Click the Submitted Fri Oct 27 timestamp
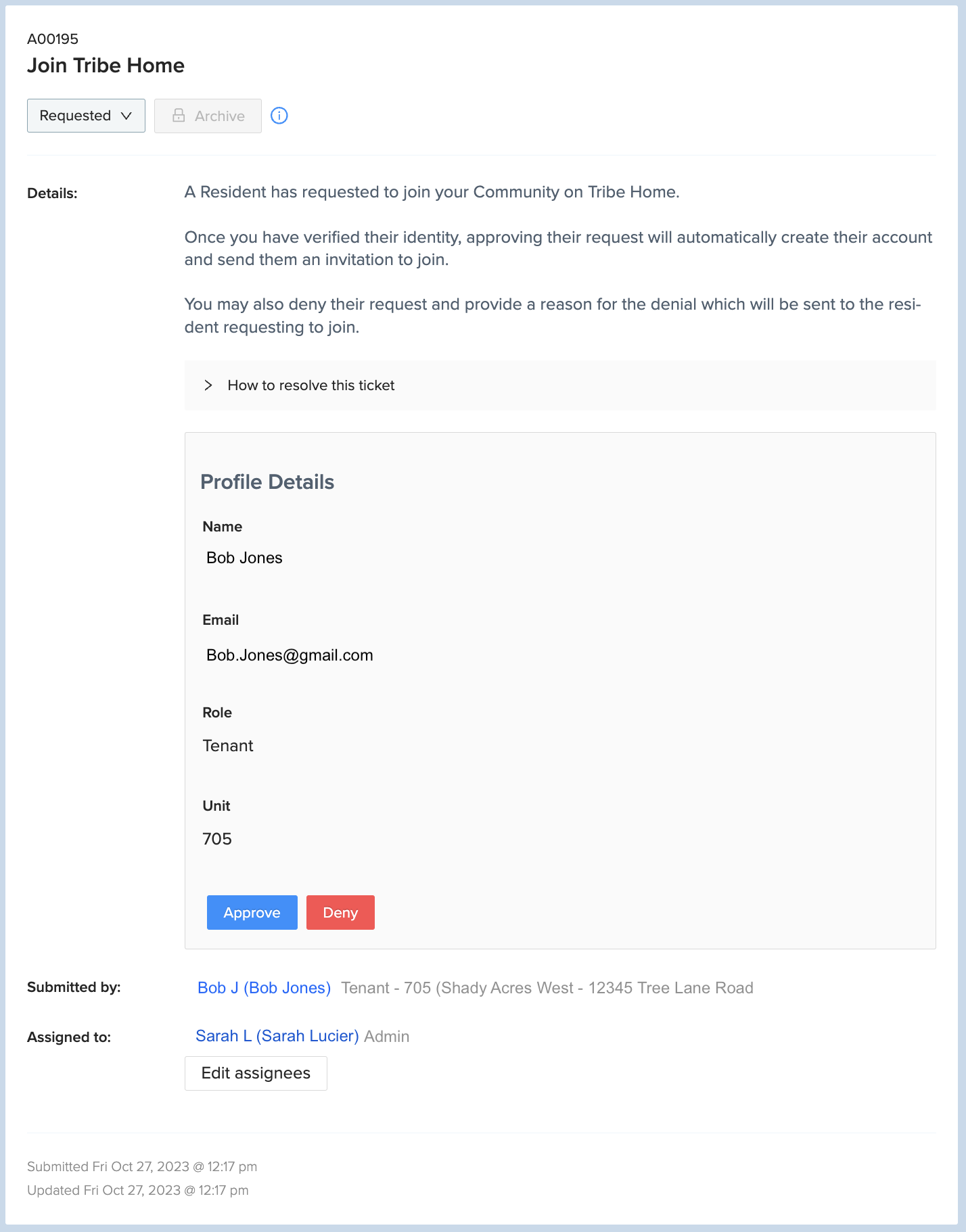The width and height of the screenshot is (966, 1232). click(x=142, y=1166)
